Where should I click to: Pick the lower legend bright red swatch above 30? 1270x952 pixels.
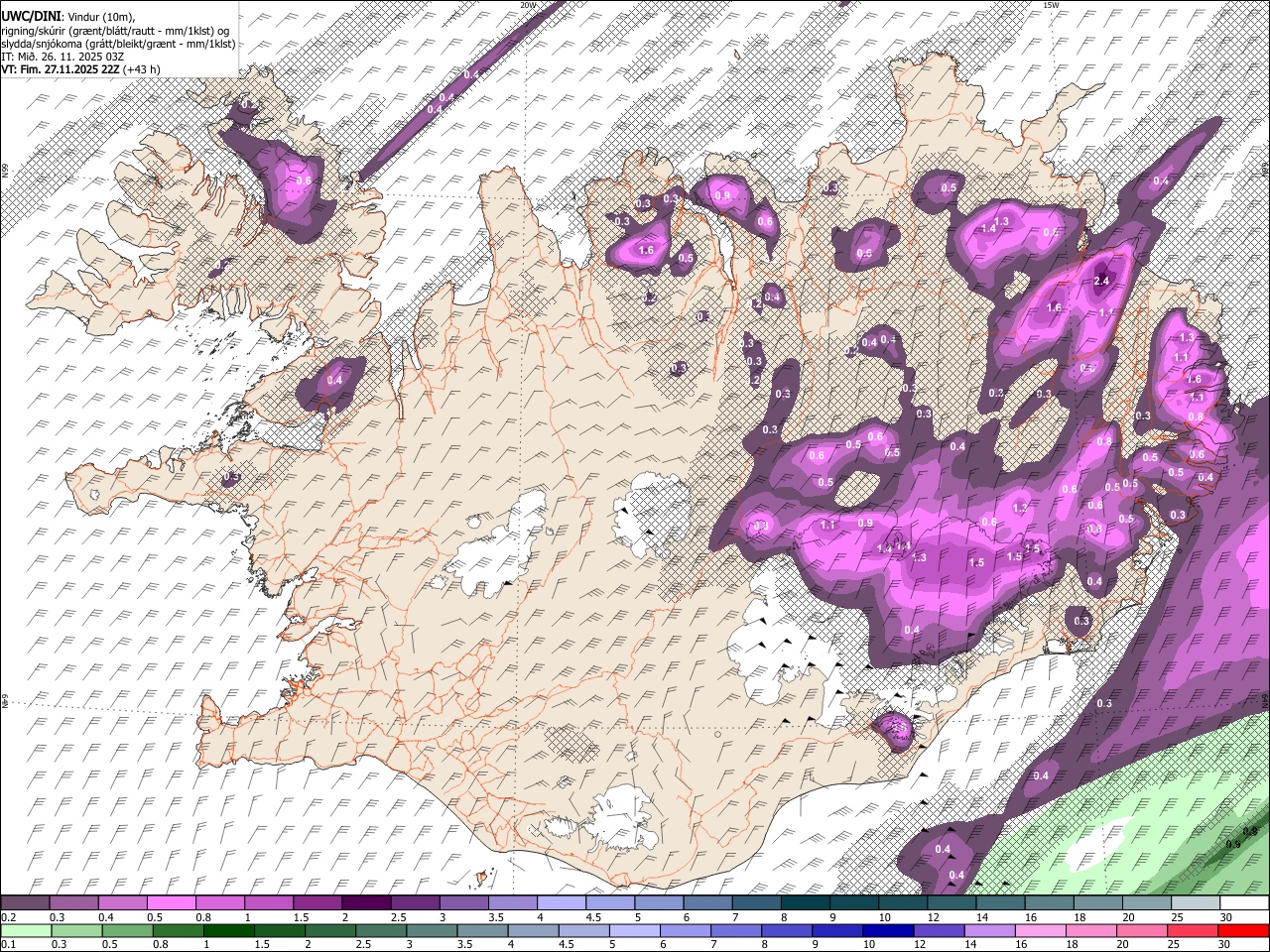[1243, 930]
